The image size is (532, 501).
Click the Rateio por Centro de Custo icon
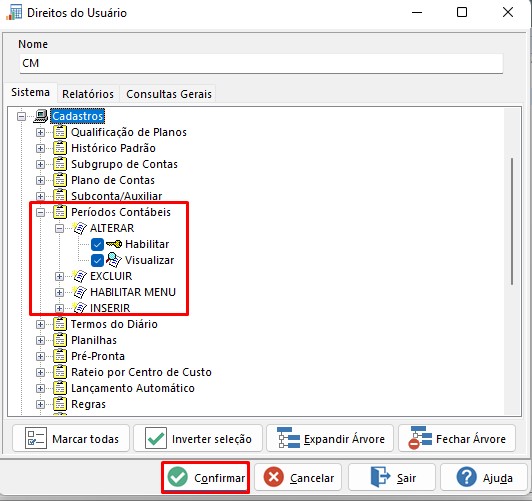(x=60, y=372)
